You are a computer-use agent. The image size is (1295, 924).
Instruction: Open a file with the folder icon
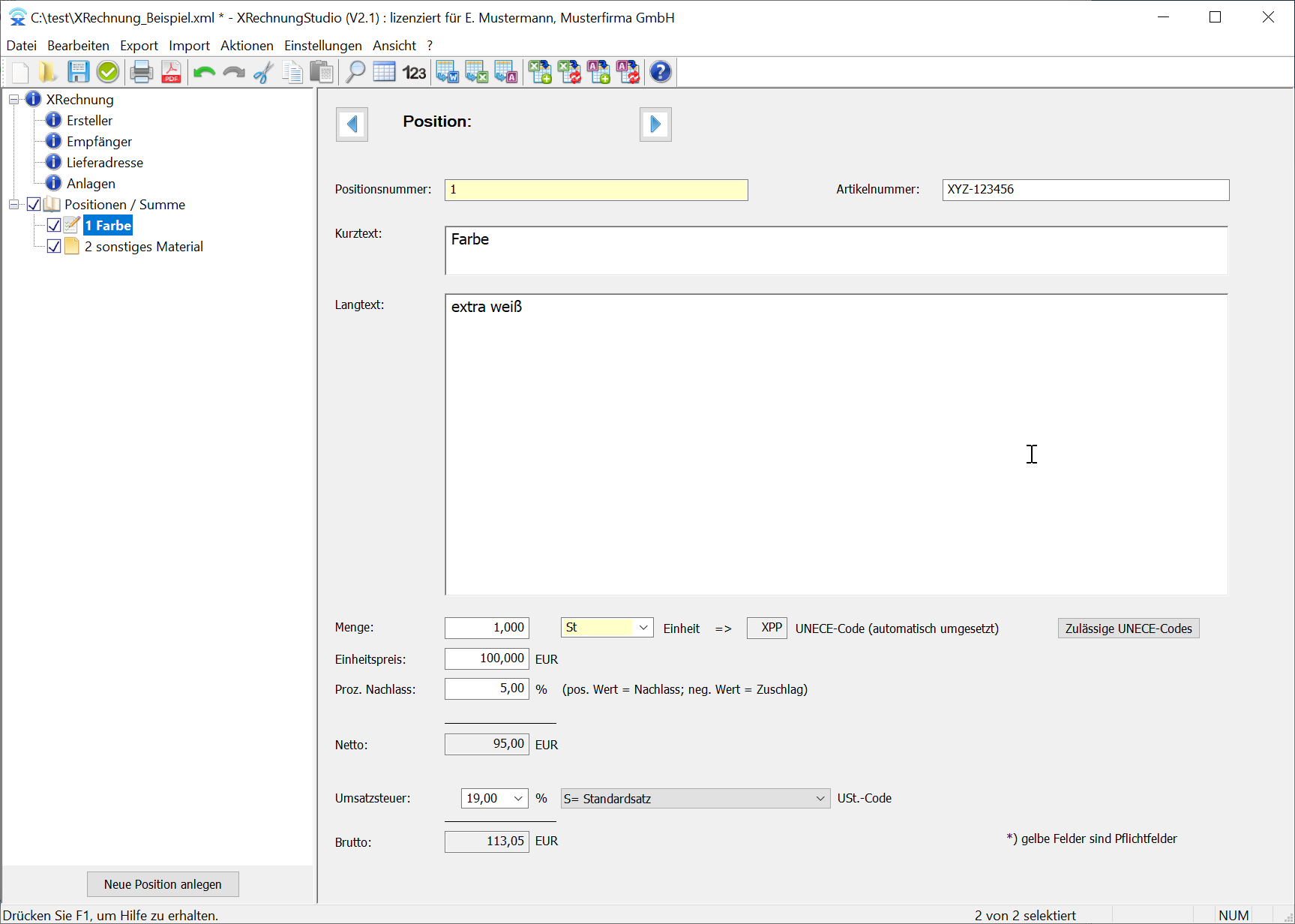point(49,72)
